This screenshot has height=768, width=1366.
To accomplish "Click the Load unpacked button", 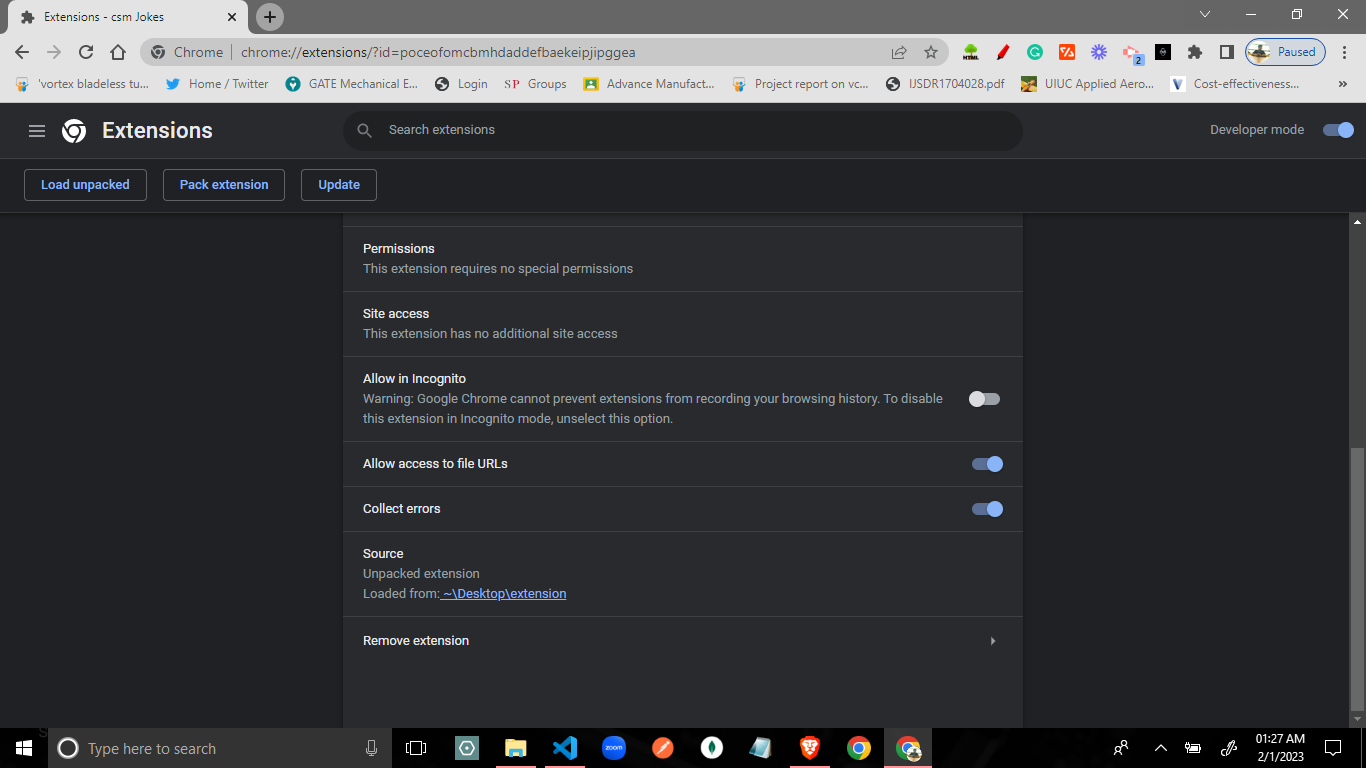I will 85,184.
